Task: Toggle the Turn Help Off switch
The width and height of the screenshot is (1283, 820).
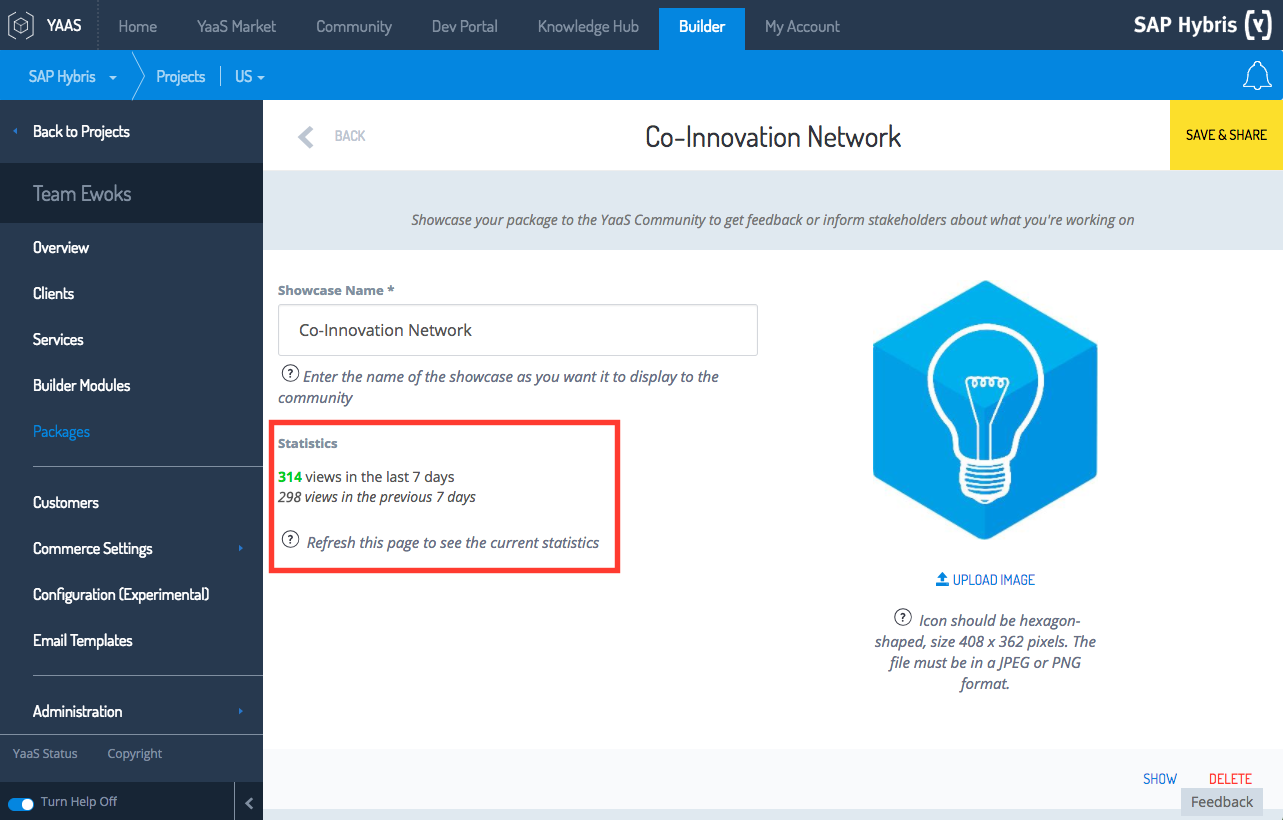Action: point(21,802)
